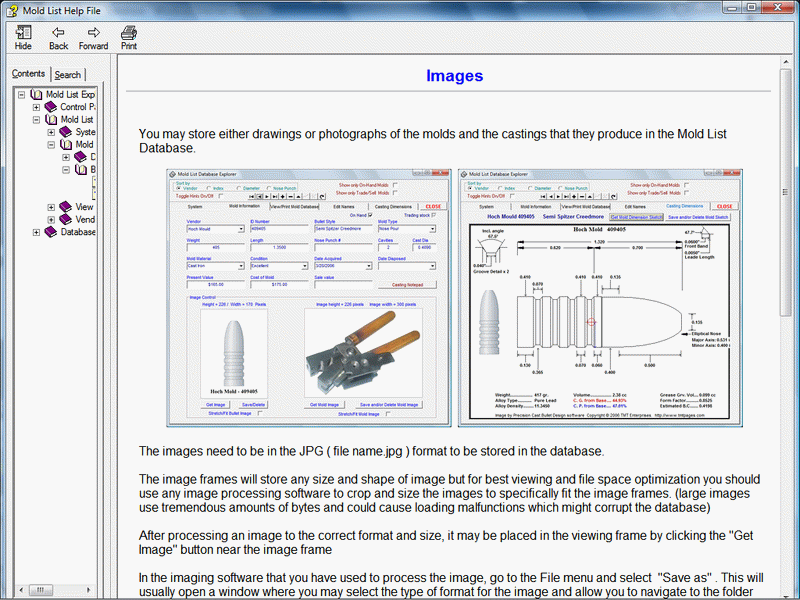Switch to the Search tab
800x600 pixels.
68,74
